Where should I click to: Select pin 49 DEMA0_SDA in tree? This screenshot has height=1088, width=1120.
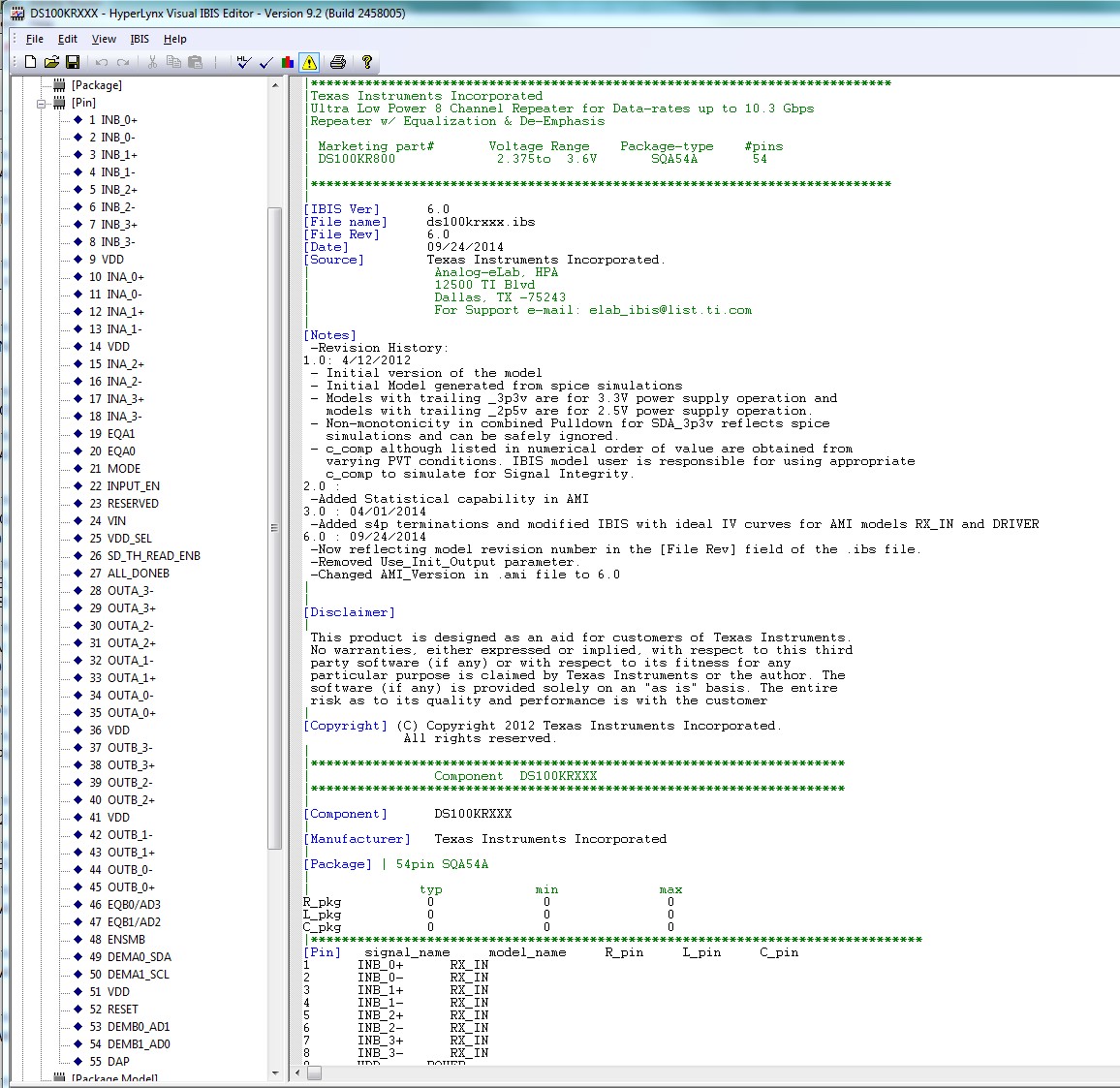130,957
